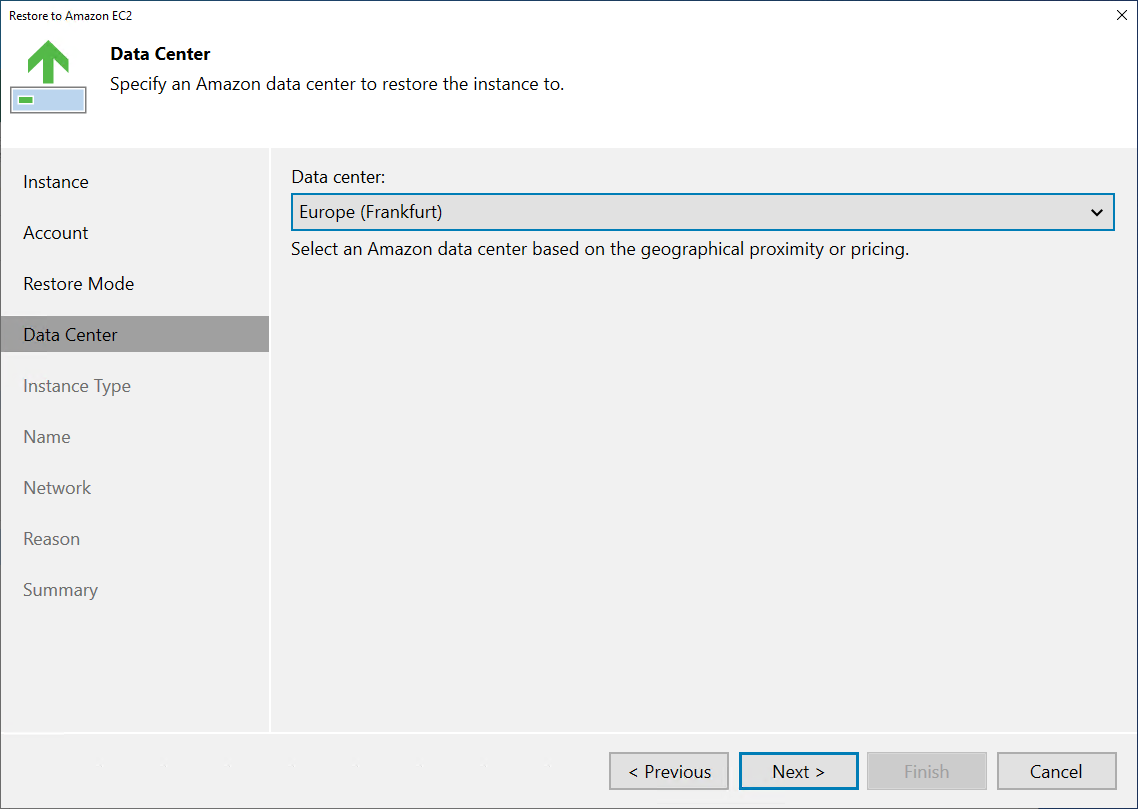Open the Name step in sidebar
The height and width of the screenshot is (809, 1138).
tap(46, 437)
